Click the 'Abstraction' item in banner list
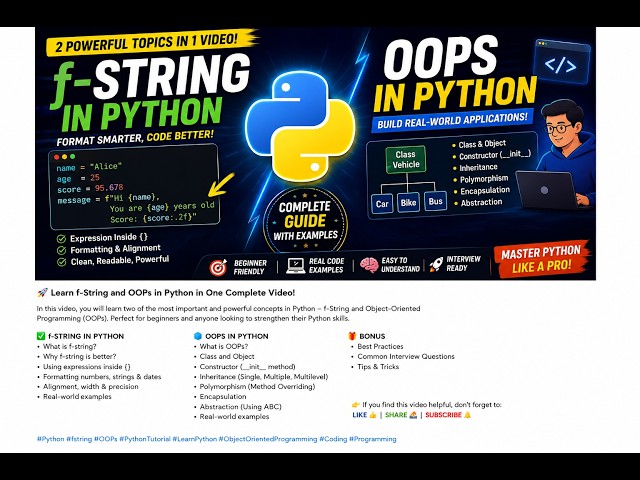 482,202
